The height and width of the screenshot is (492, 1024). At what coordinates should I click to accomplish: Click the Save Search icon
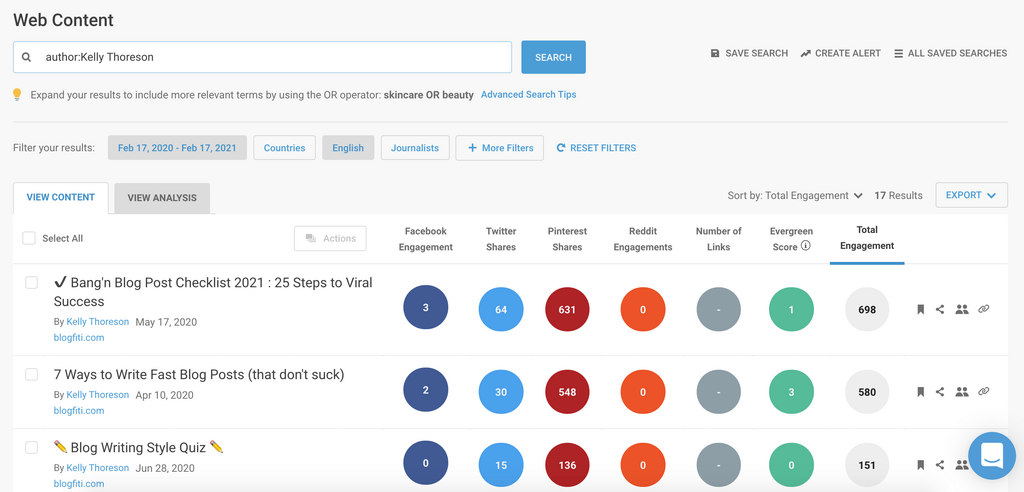click(x=715, y=54)
